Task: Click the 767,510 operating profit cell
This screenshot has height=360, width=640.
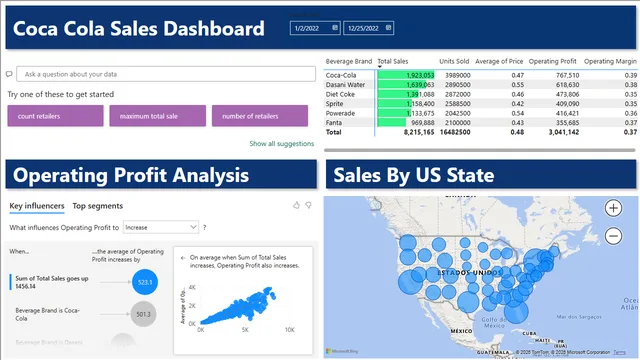Action: coord(567,75)
